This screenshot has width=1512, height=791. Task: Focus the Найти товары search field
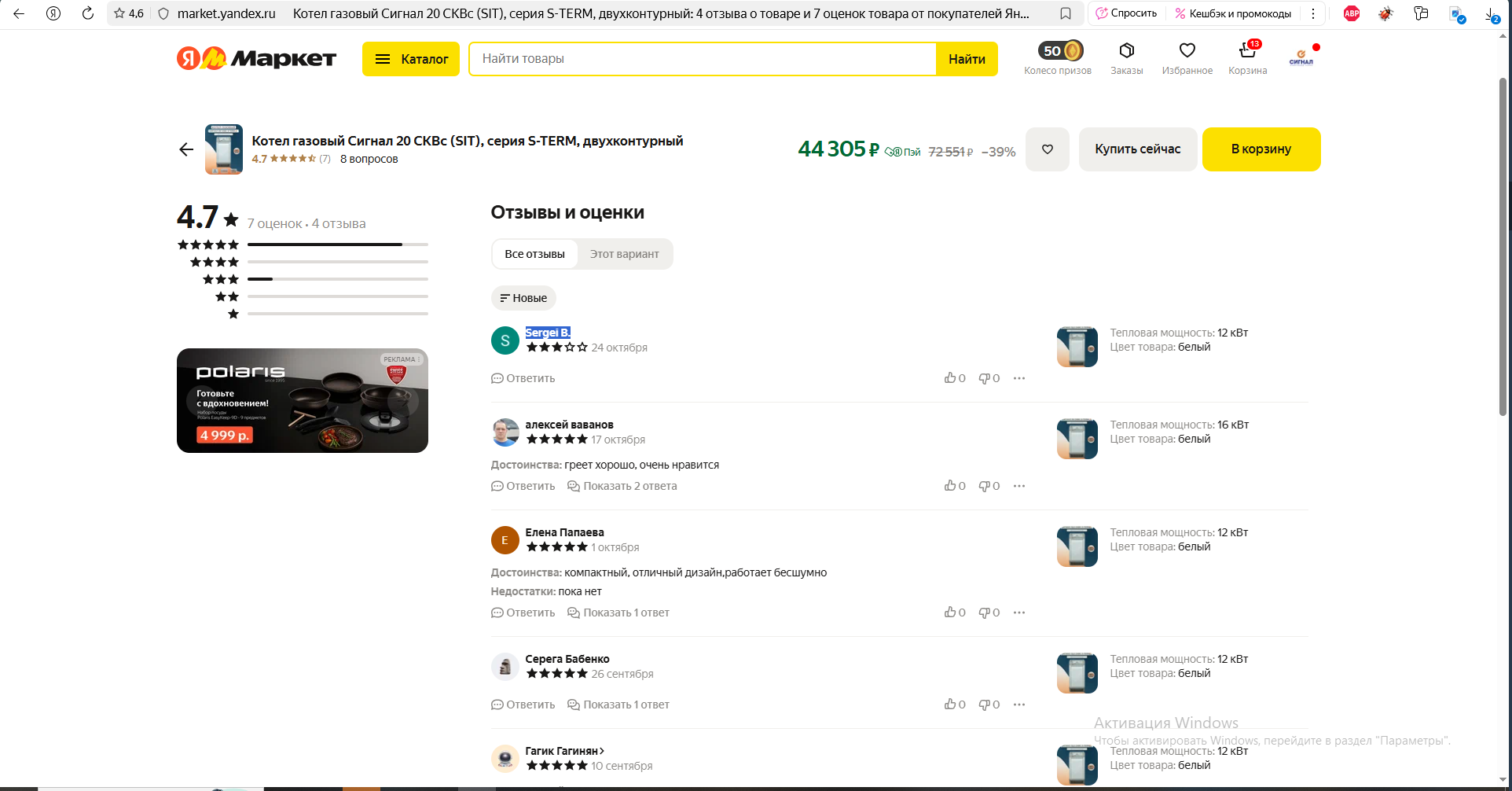pyautogui.click(x=702, y=59)
